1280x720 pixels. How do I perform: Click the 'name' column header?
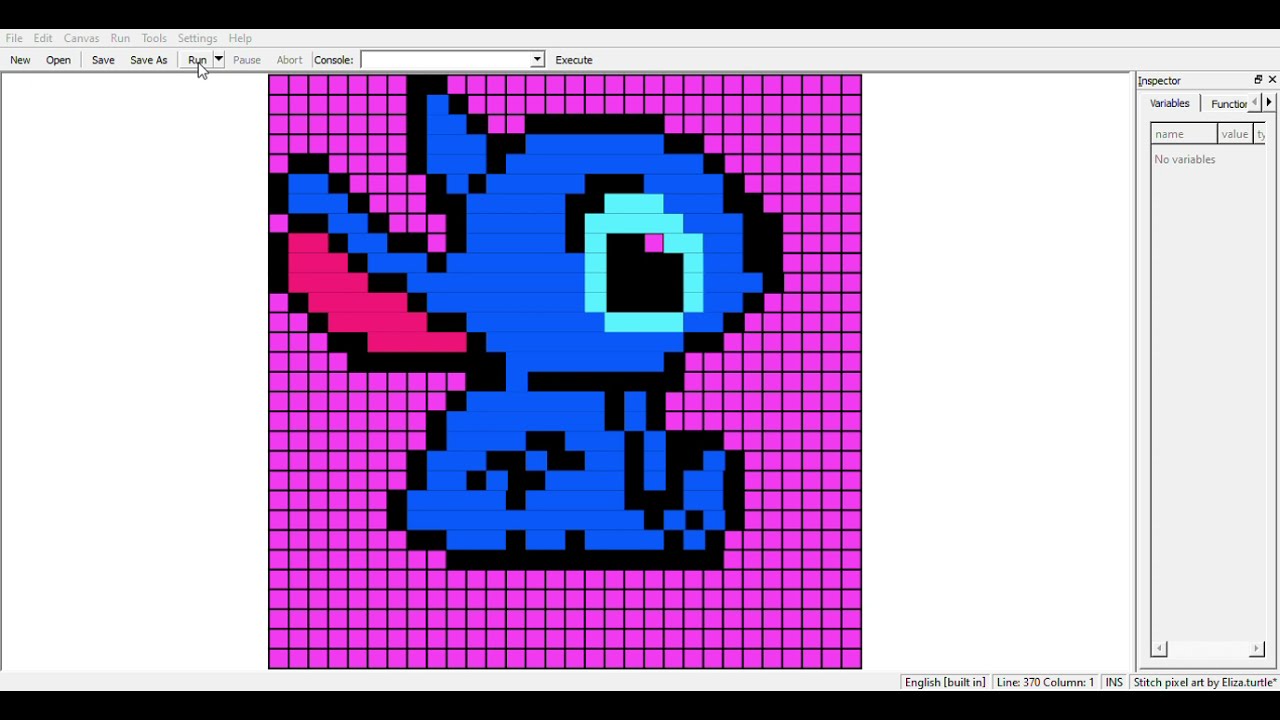click(1184, 134)
